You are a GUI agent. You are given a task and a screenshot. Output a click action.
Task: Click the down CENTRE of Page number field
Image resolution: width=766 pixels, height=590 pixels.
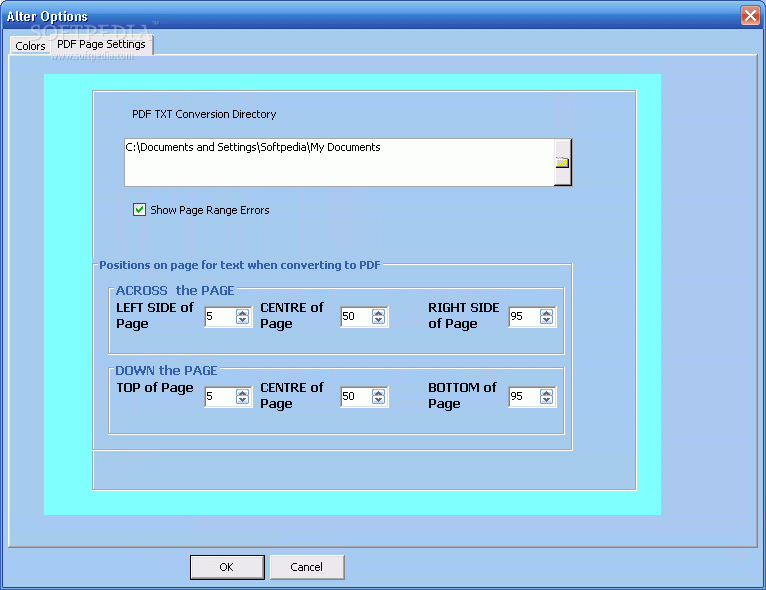point(356,396)
